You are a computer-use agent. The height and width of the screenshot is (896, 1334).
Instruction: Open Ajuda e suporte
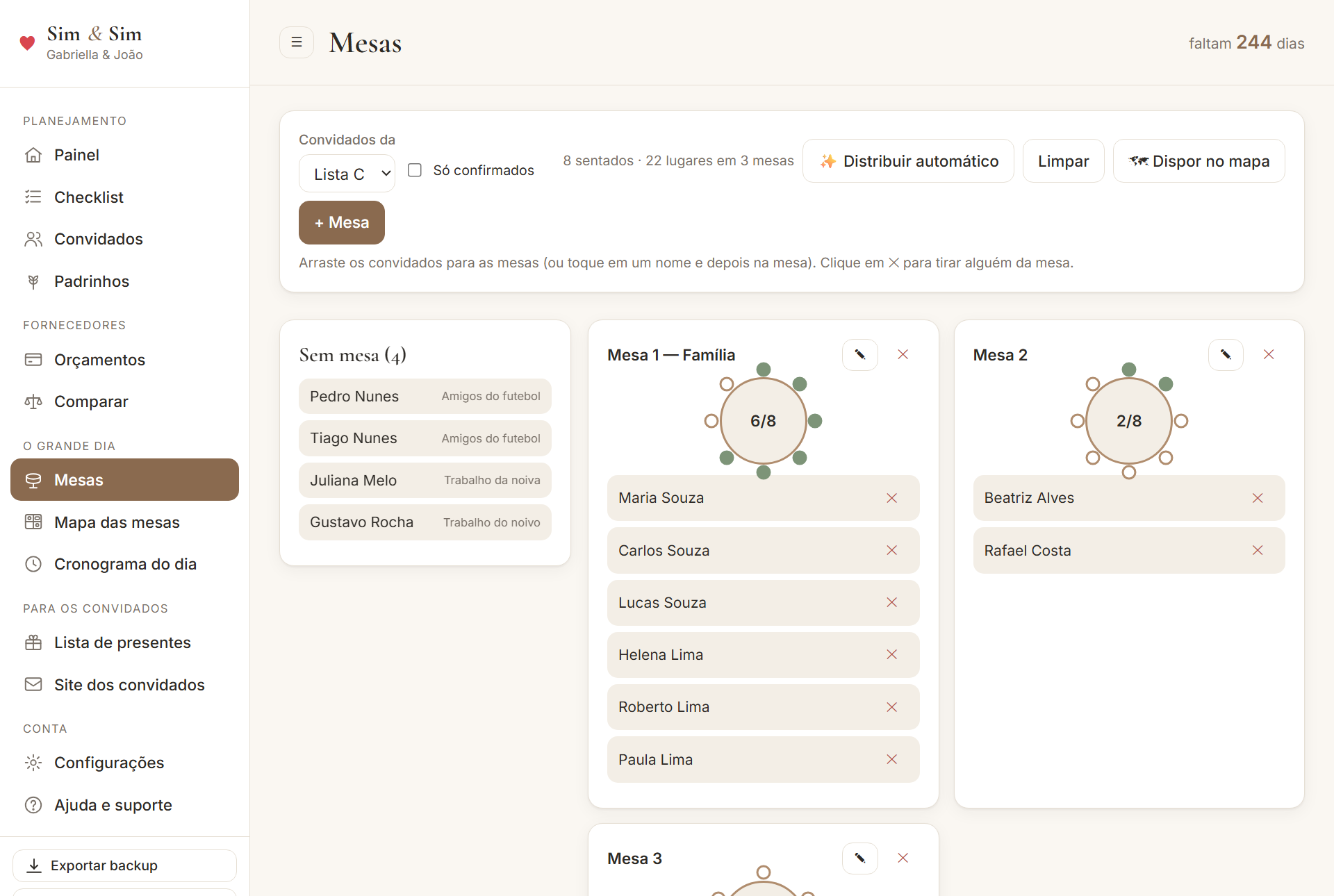pos(125,805)
